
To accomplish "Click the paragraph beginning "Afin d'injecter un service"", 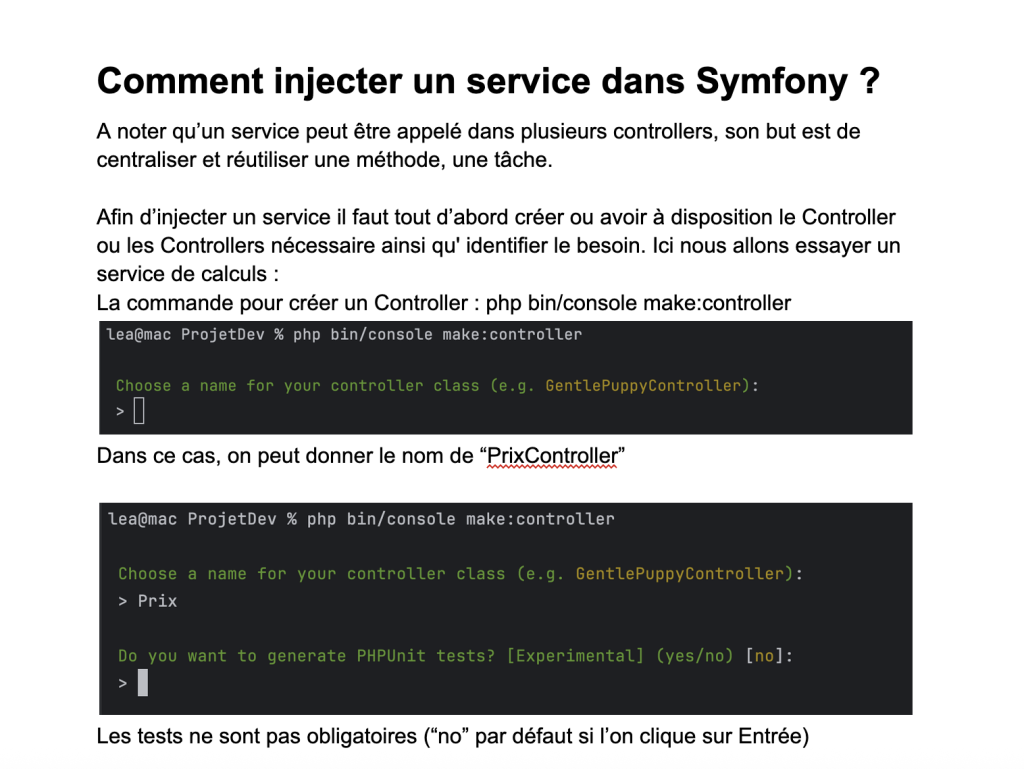I will [x=496, y=245].
